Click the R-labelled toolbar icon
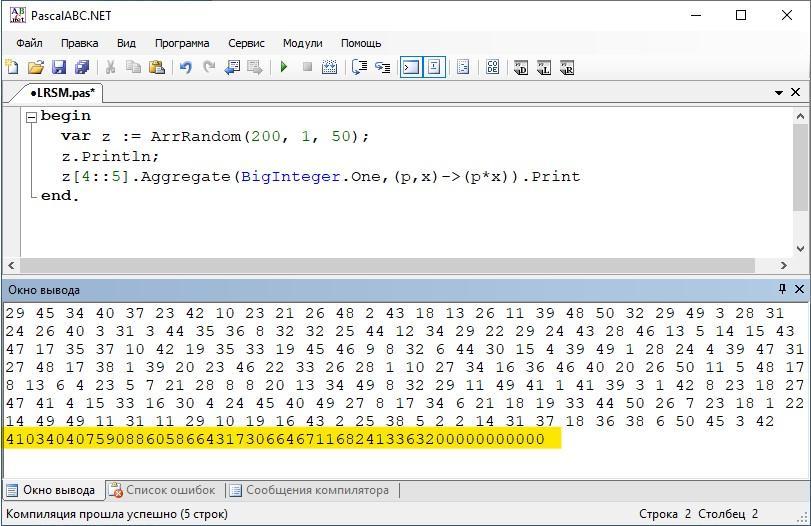811x526 pixels. [567, 68]
